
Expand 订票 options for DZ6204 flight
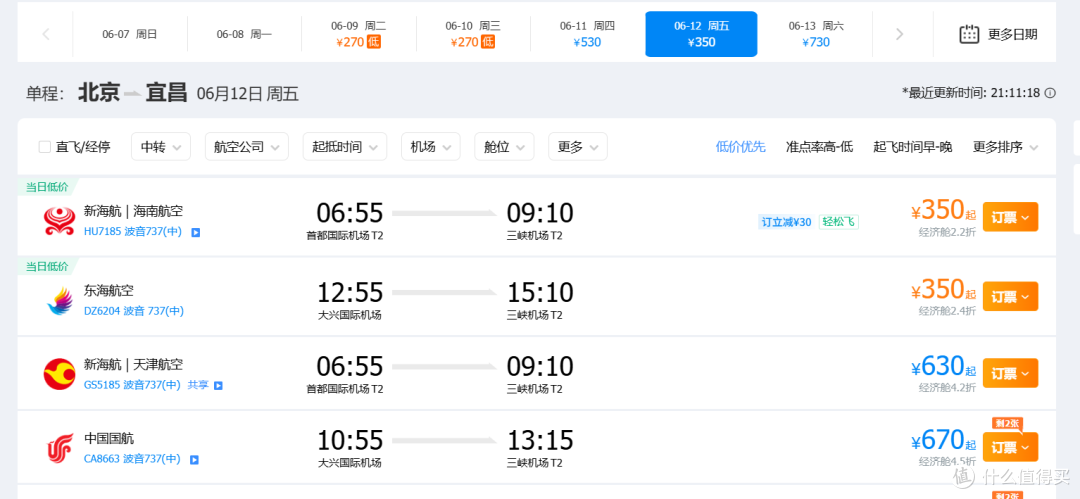[x=1010, y=296]
